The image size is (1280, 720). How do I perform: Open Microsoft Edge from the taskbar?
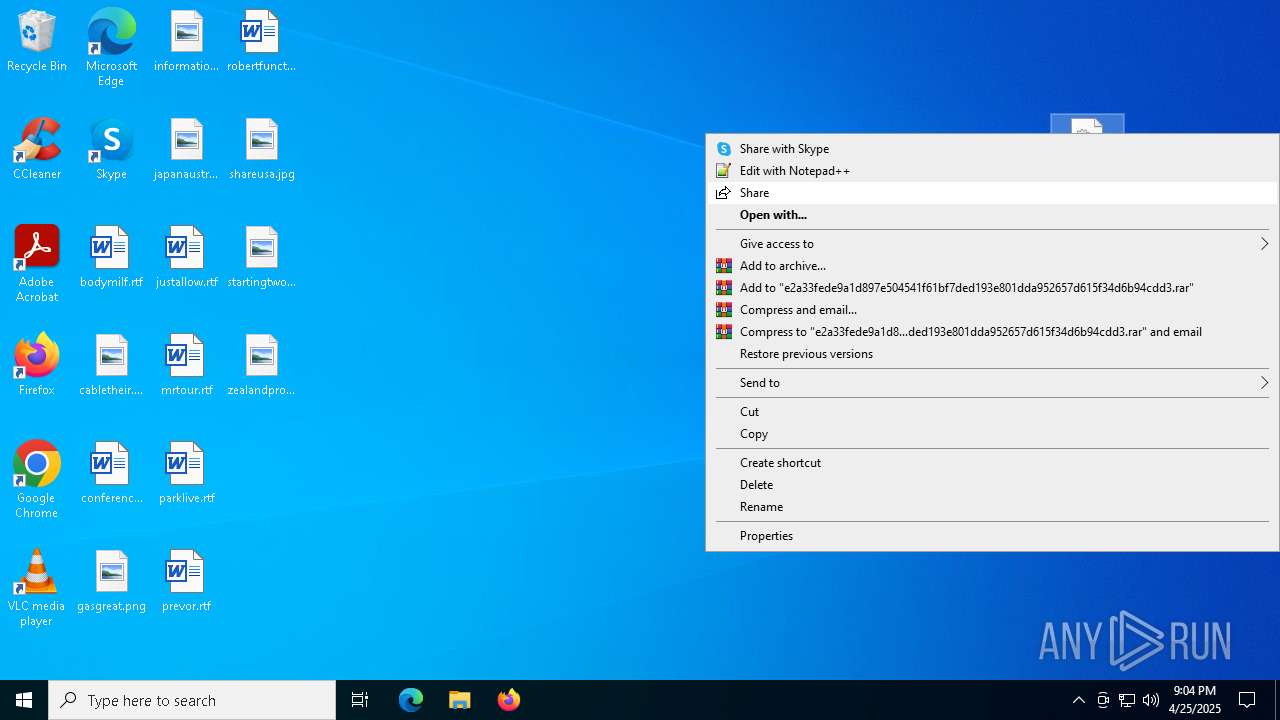(411, 700)
